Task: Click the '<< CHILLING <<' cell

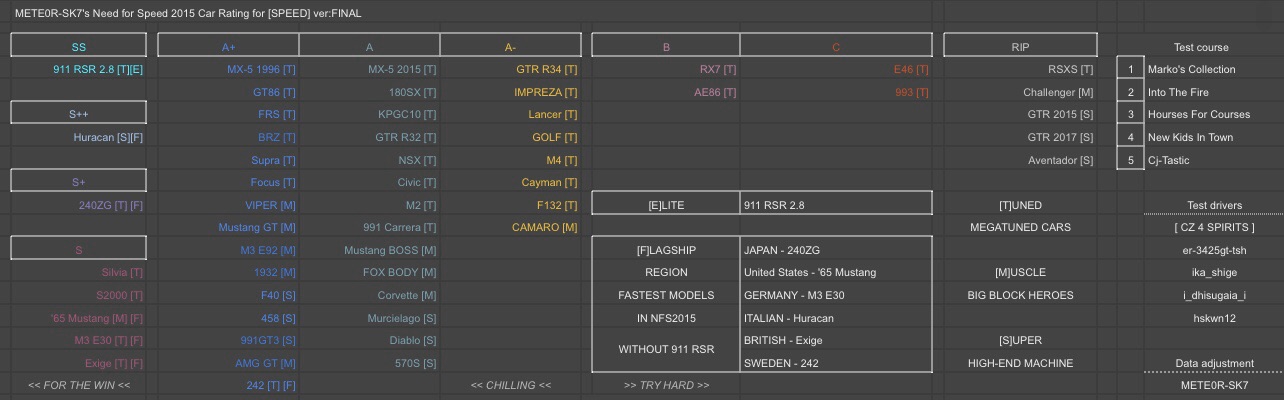Action: coord(511,385)
